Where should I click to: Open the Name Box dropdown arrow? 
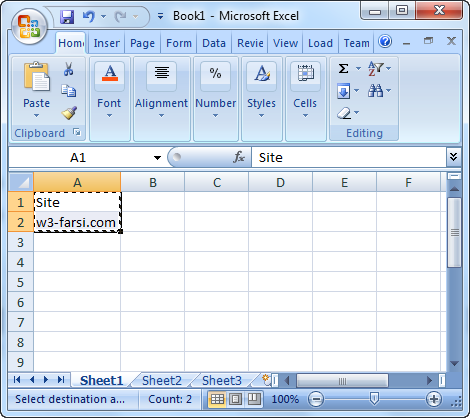[157, 158]
